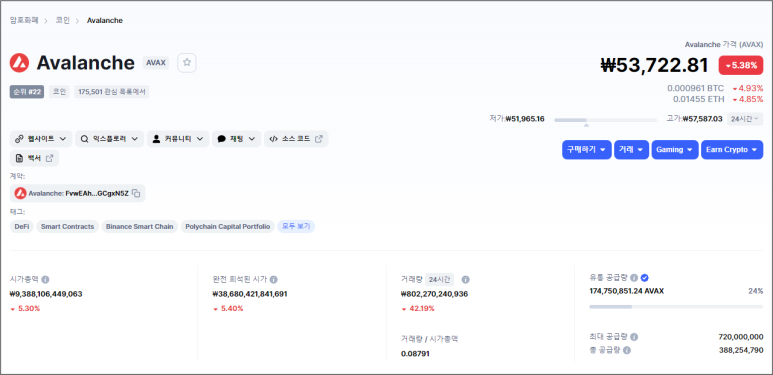Screen dimensions: 773x375
Task: Open the 소스 코드 external link
Action: tap(296, 139)
